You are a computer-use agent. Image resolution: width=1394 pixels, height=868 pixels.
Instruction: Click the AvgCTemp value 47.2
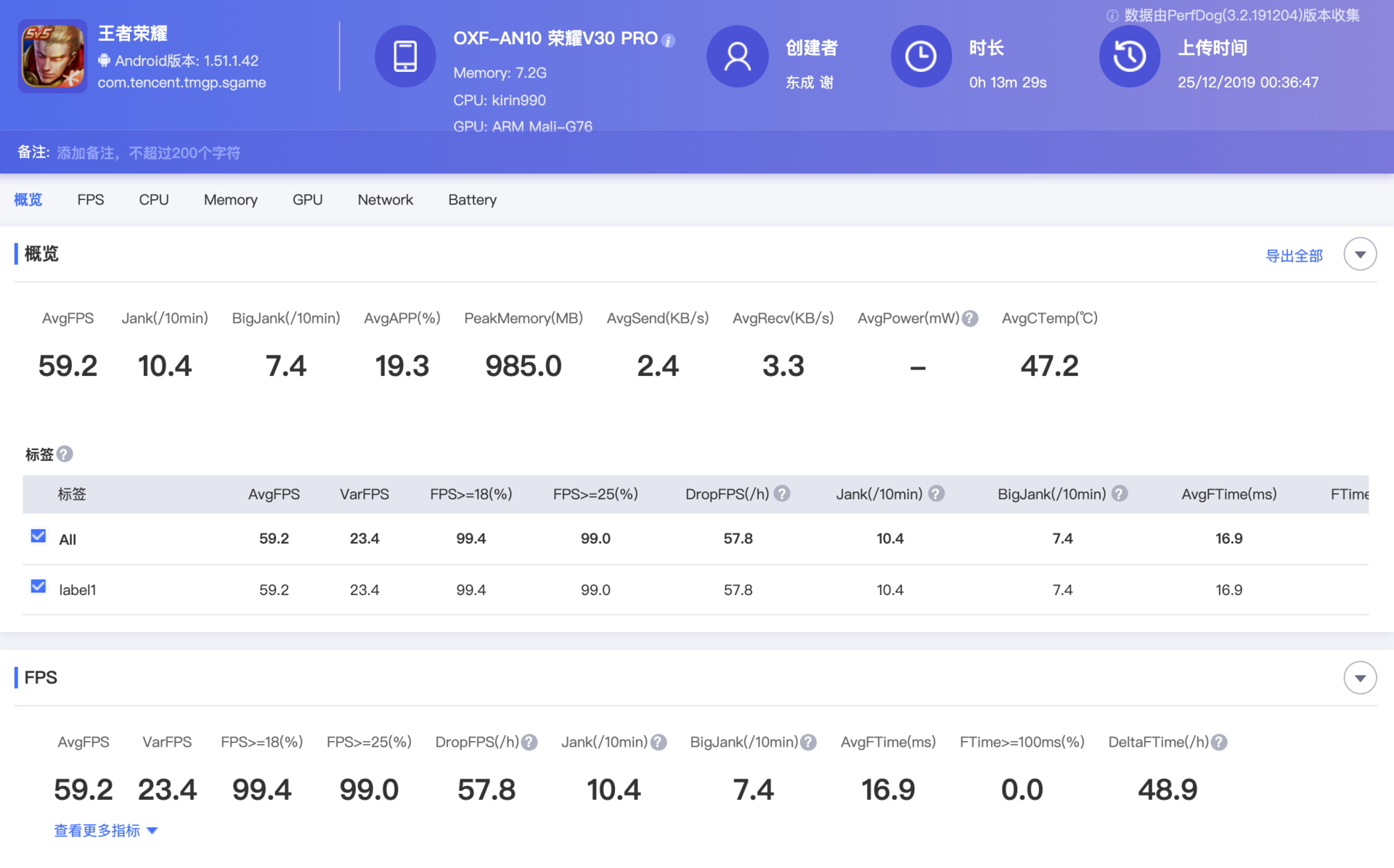1049,366
